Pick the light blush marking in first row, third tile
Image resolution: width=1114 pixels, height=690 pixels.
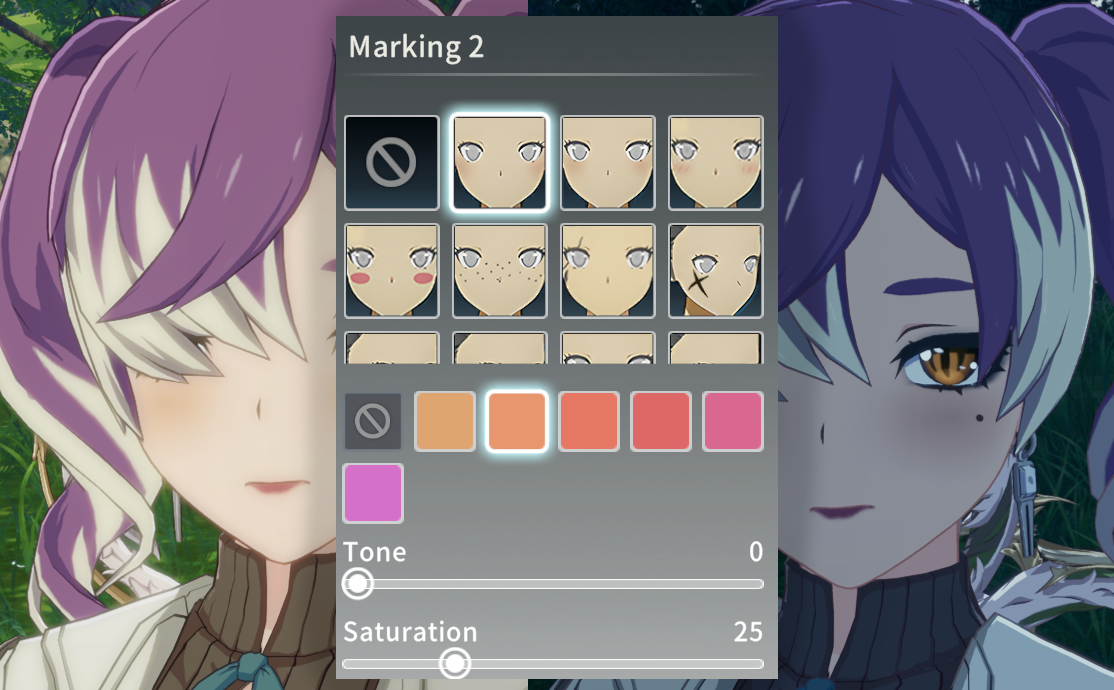[x=607, y=163]
